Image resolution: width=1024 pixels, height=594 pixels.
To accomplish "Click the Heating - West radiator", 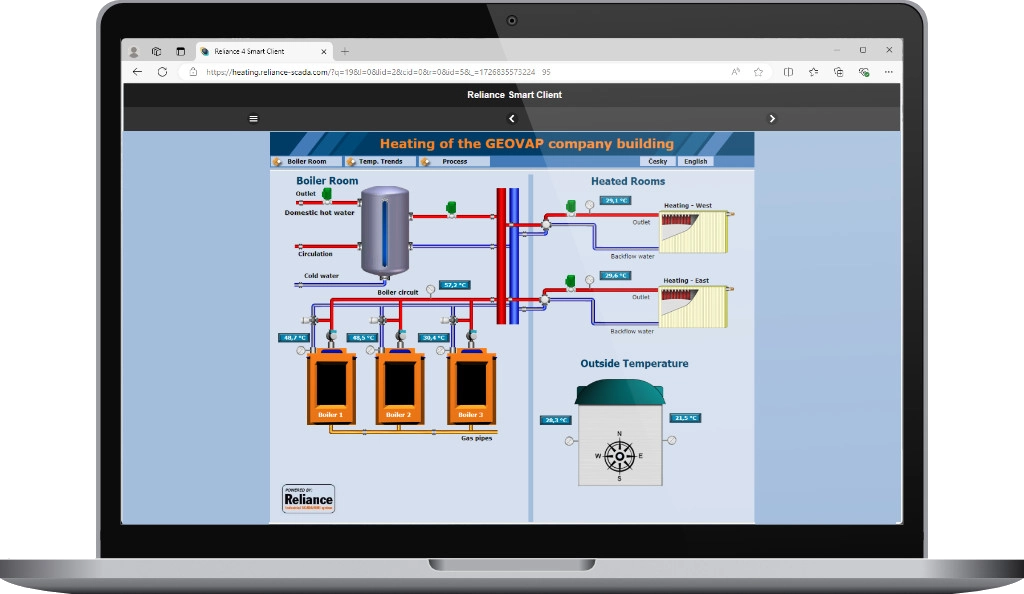I will (693, 232).
